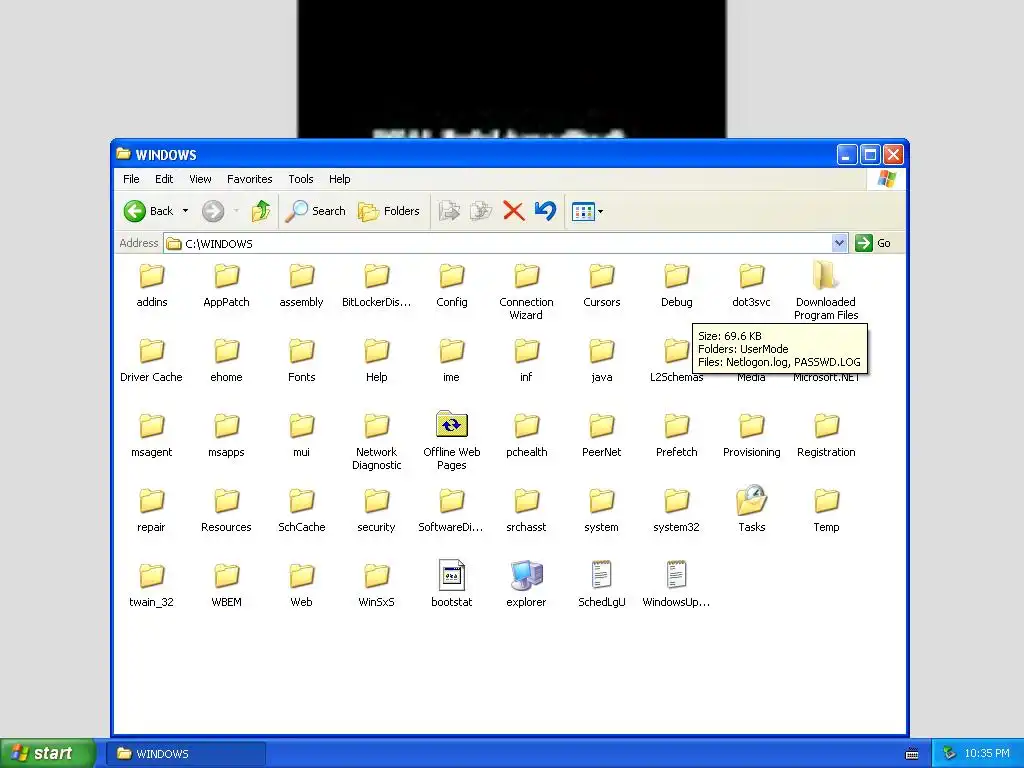Go back with the Back button
Viewport: 1024px width, 768px height.
[148, 211]
